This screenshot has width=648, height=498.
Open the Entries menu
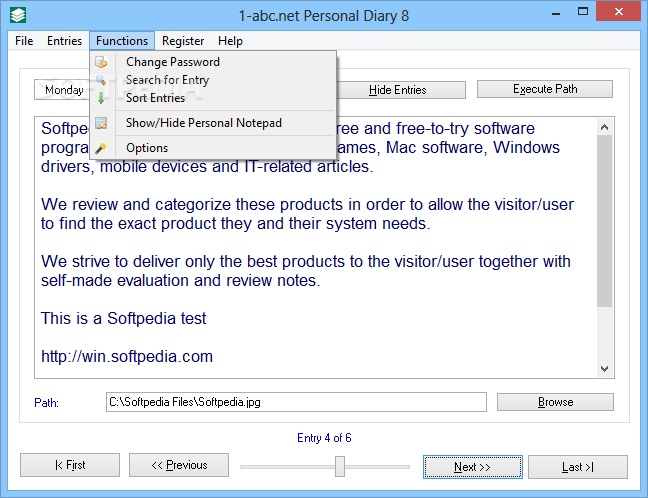(x=64, y=41)
